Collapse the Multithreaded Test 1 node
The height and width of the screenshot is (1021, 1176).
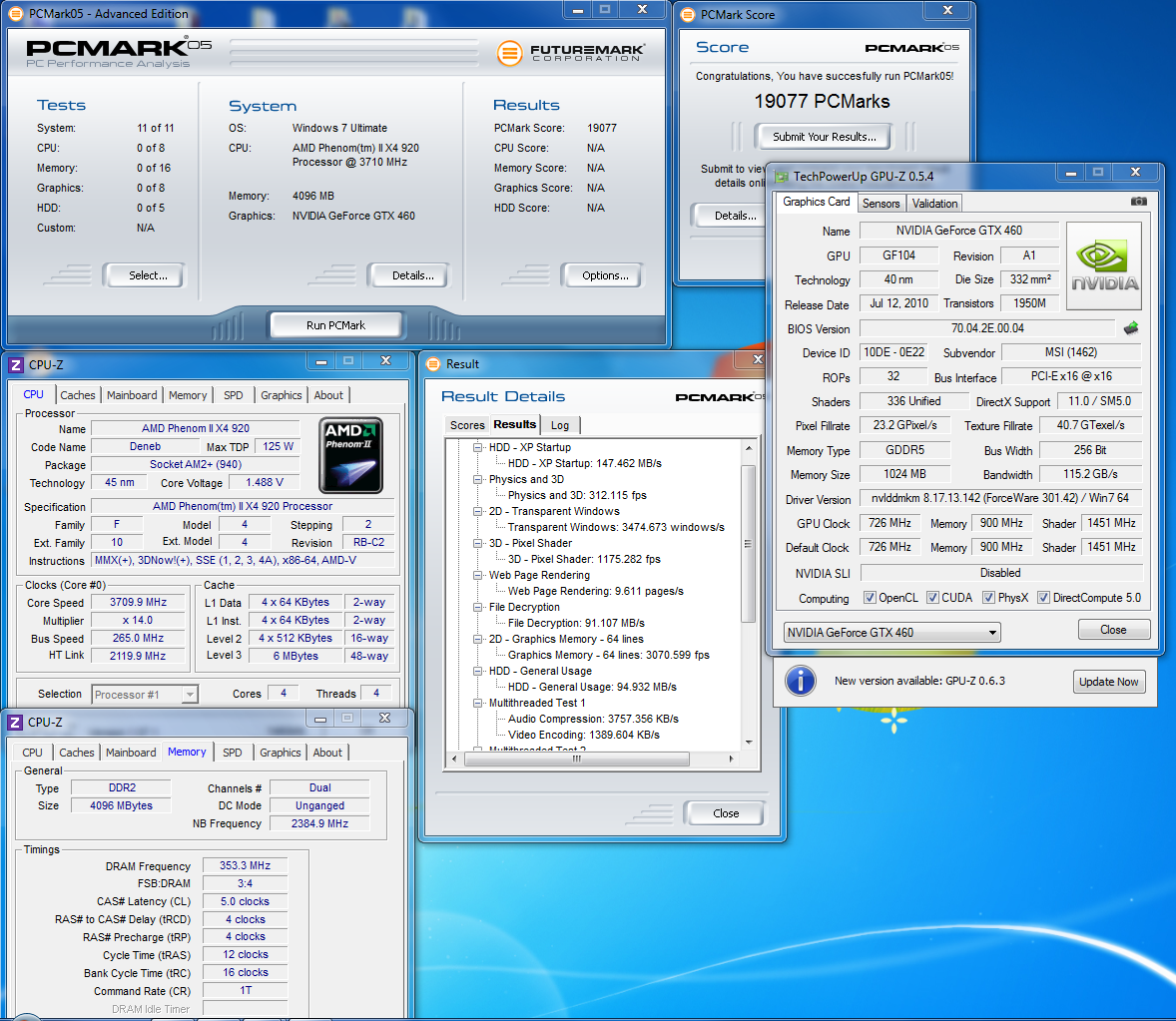[478, 704]
